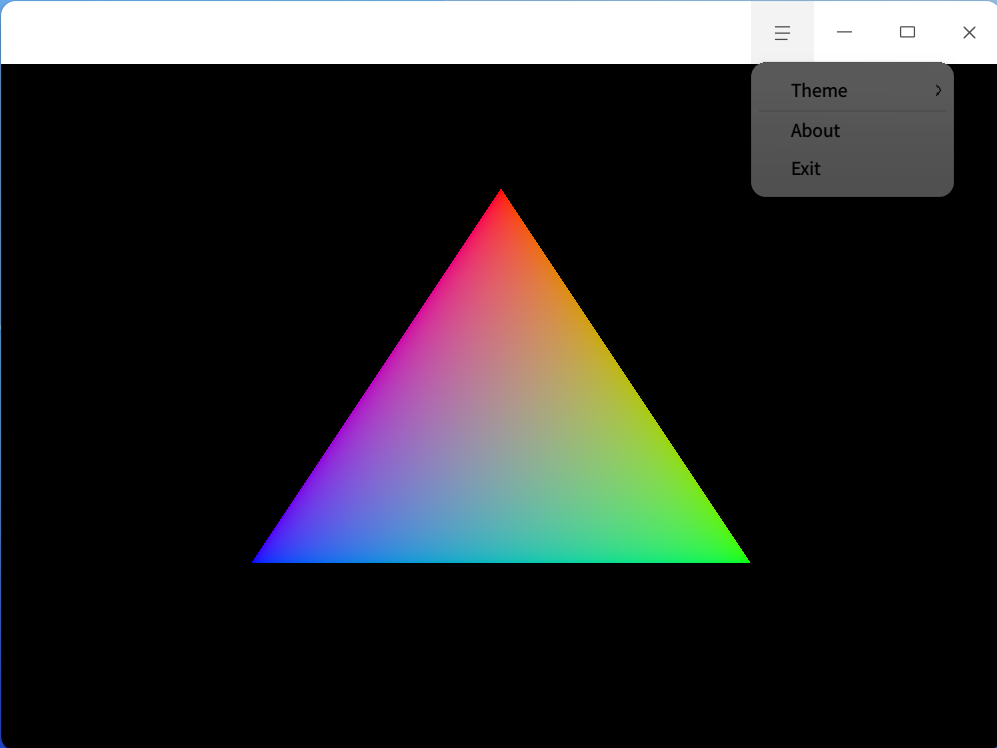
Task: Expand Theme submenu via its chevron arrow
Action: pos(938,90)
